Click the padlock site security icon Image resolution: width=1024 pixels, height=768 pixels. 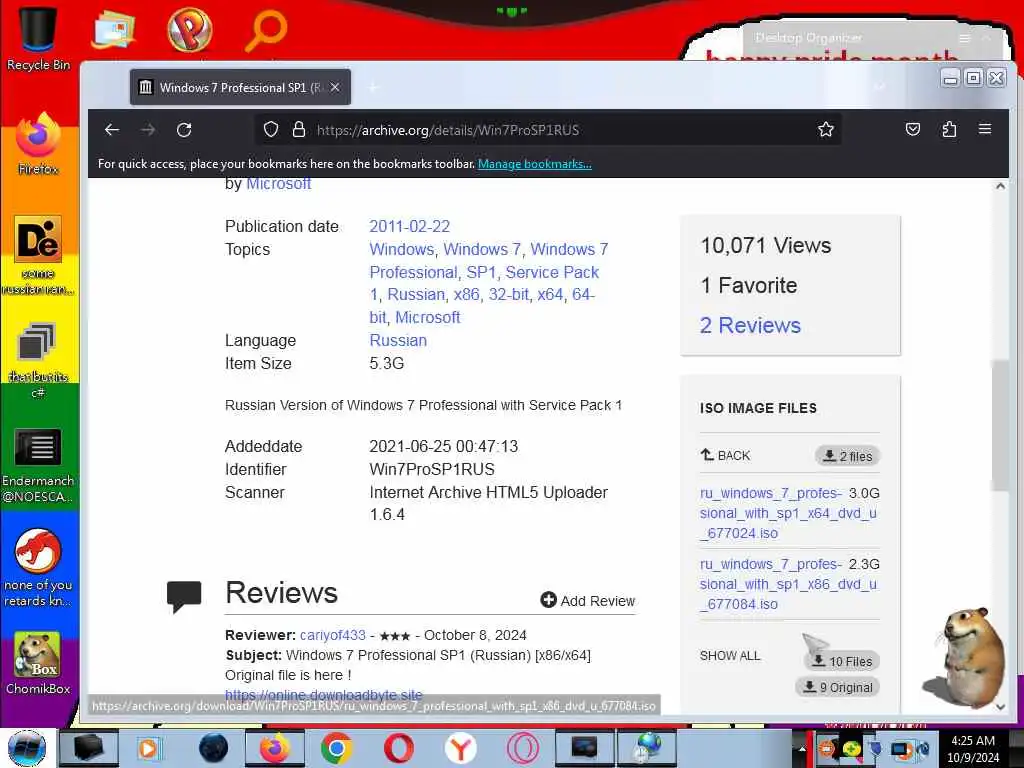[298, 129]
